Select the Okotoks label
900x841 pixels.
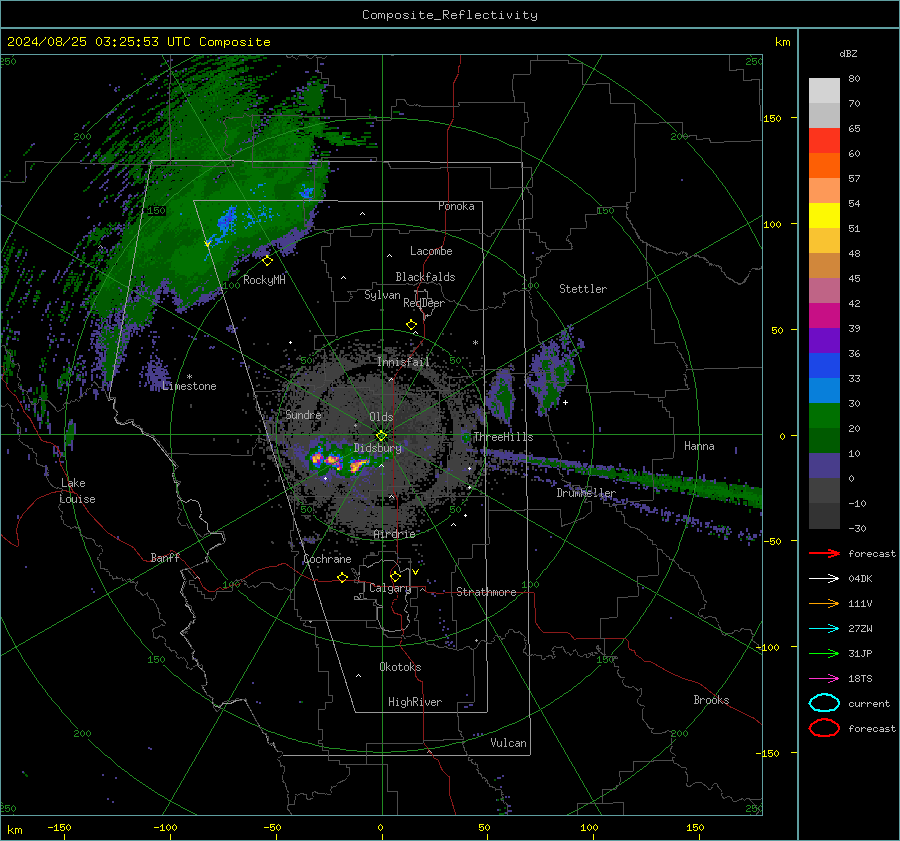point(400,666)
